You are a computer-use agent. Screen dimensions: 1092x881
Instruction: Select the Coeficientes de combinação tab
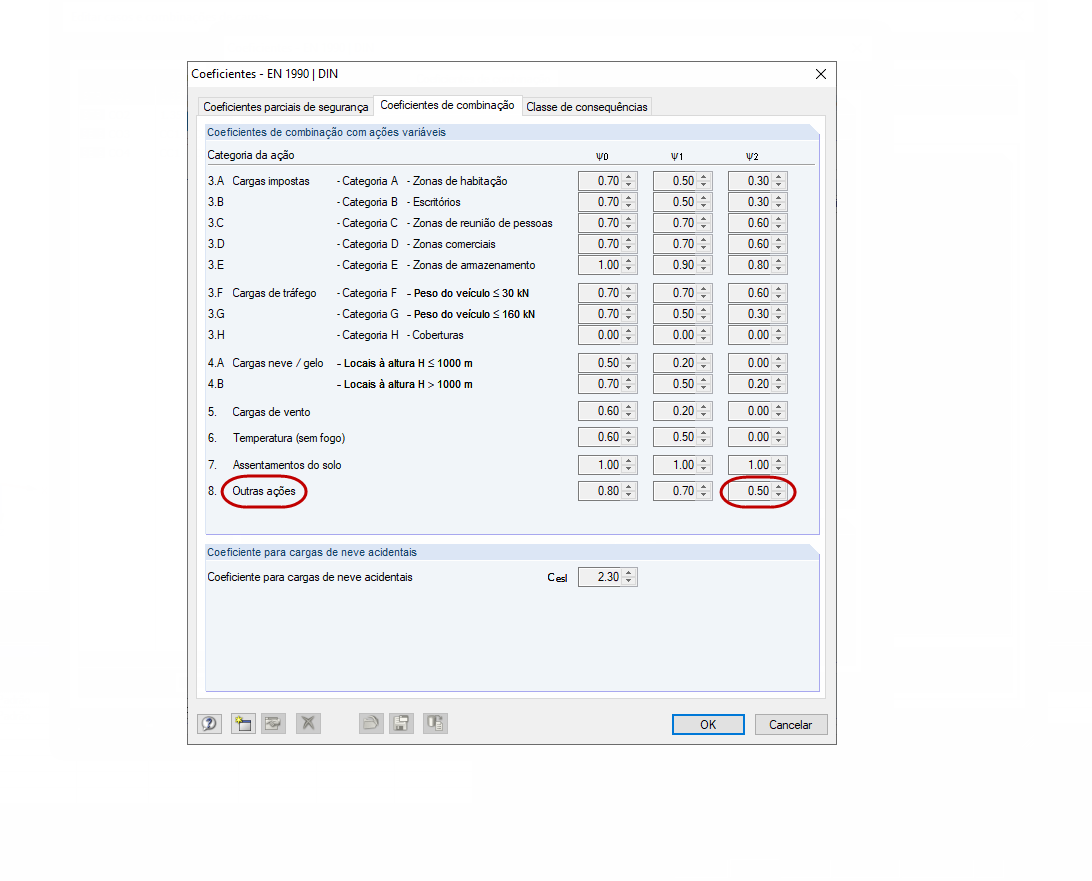click(447, 105)
